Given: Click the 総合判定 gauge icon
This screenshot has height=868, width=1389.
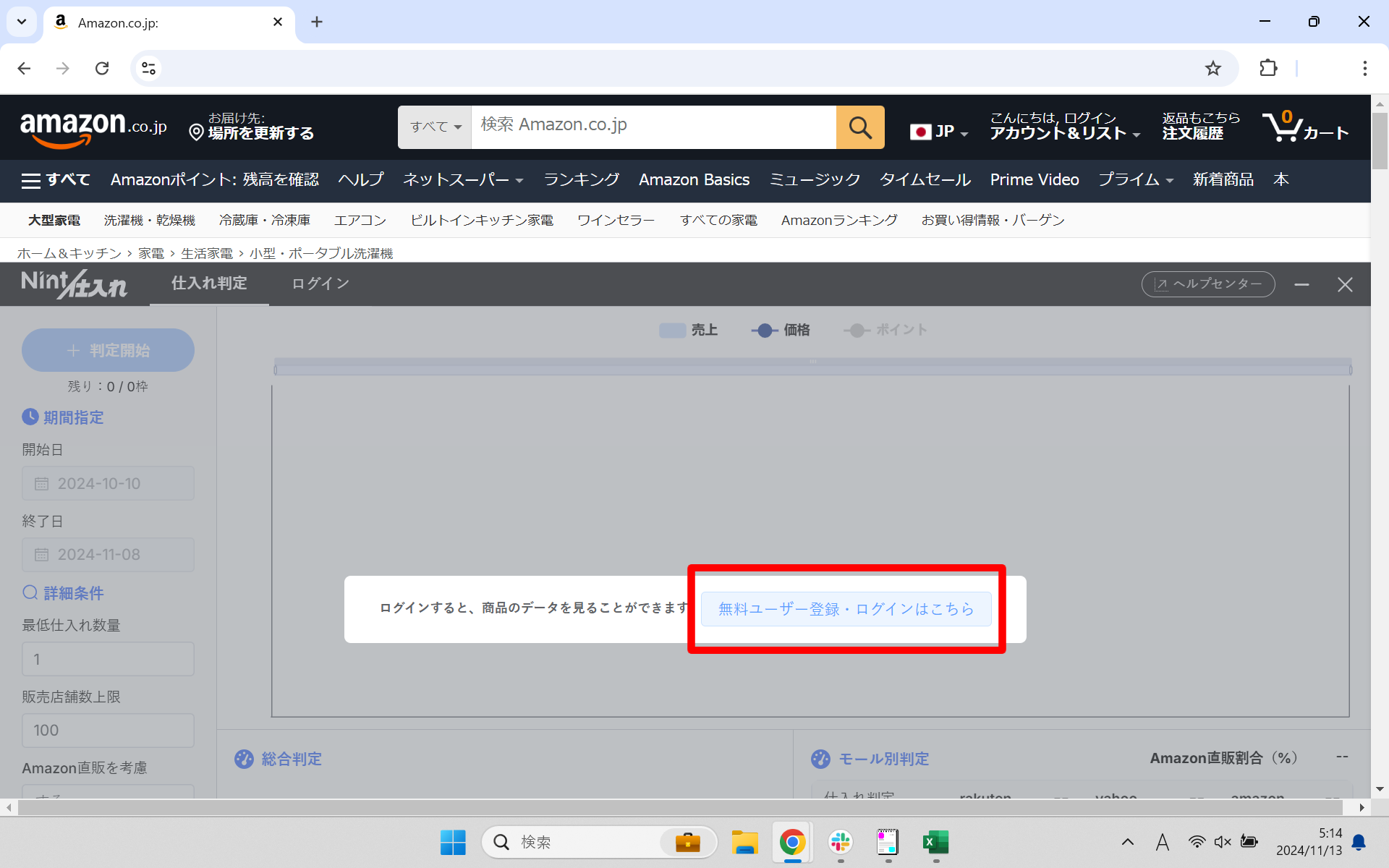Looking at the screenshot, I should (x=244, y=759).
